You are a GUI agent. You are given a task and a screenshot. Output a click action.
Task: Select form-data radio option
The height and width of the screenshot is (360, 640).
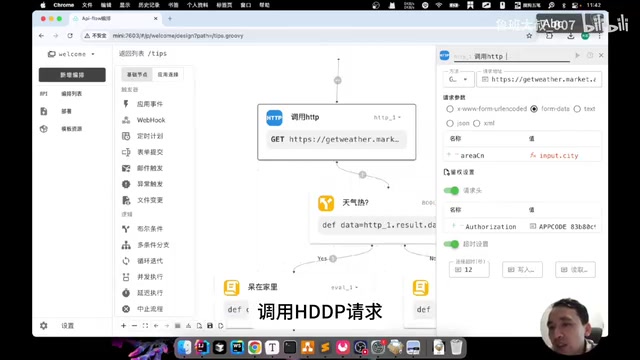(534, 109)
